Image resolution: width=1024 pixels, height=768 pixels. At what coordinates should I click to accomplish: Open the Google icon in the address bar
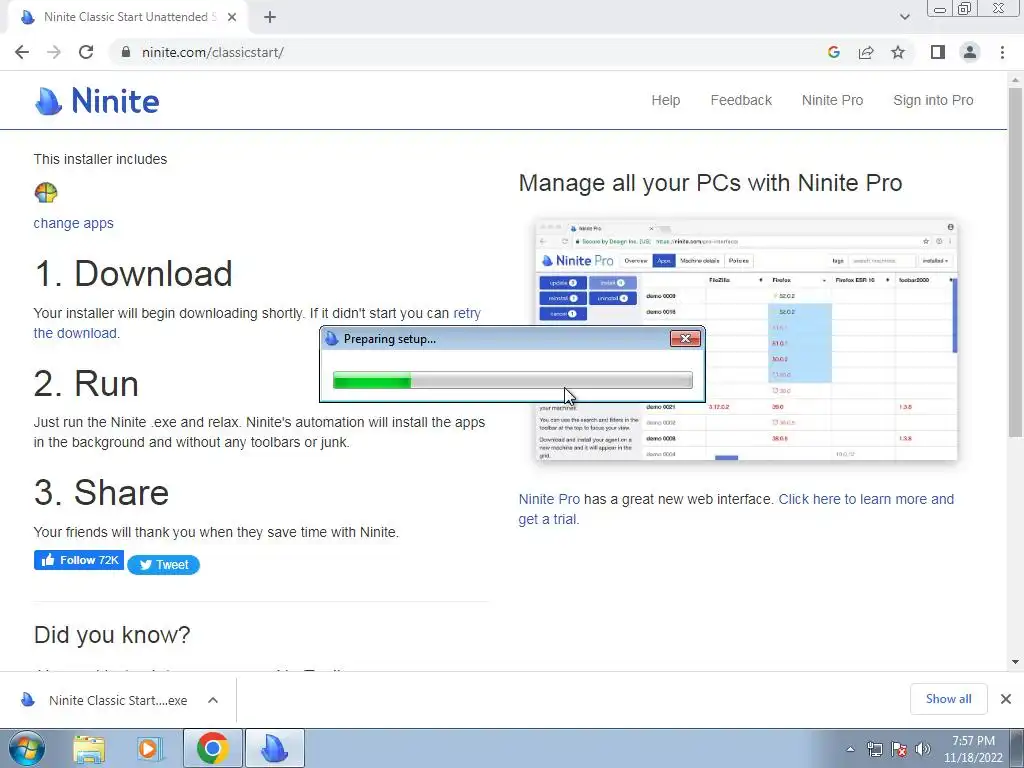click(833, 52)
